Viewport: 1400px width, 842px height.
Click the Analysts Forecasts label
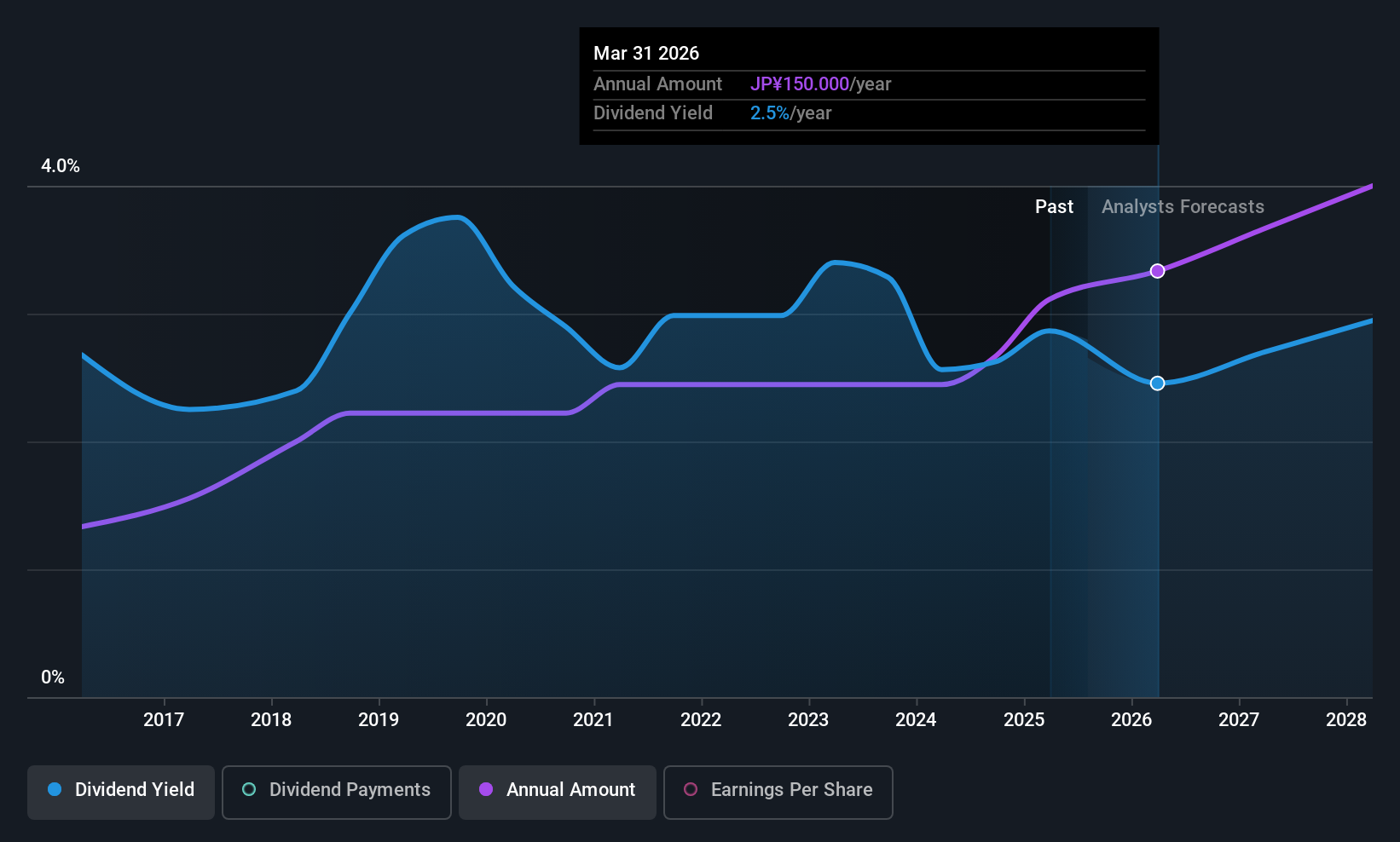[1183, 206]
